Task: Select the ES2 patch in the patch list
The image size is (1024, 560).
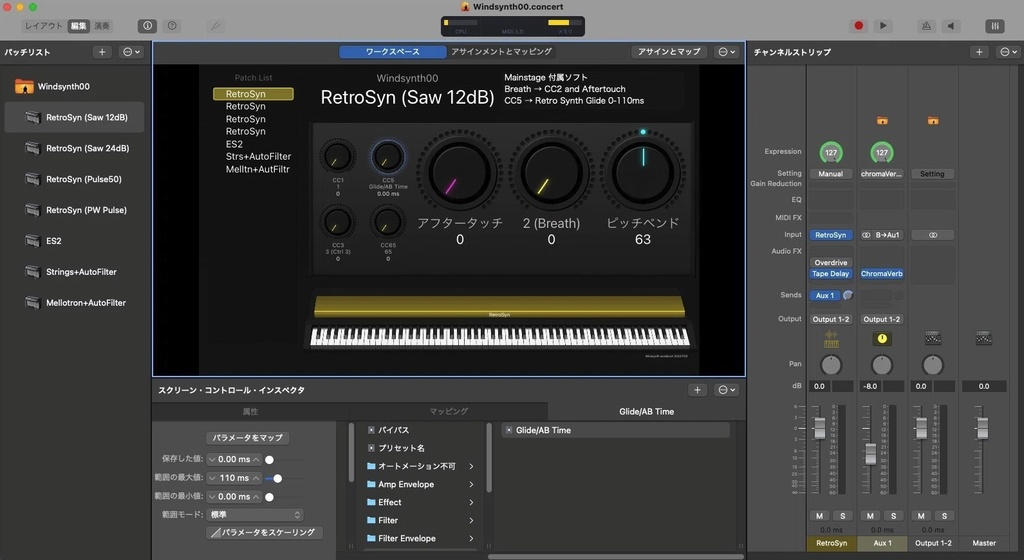Action: pyautogui.click(x=74, y=241)
